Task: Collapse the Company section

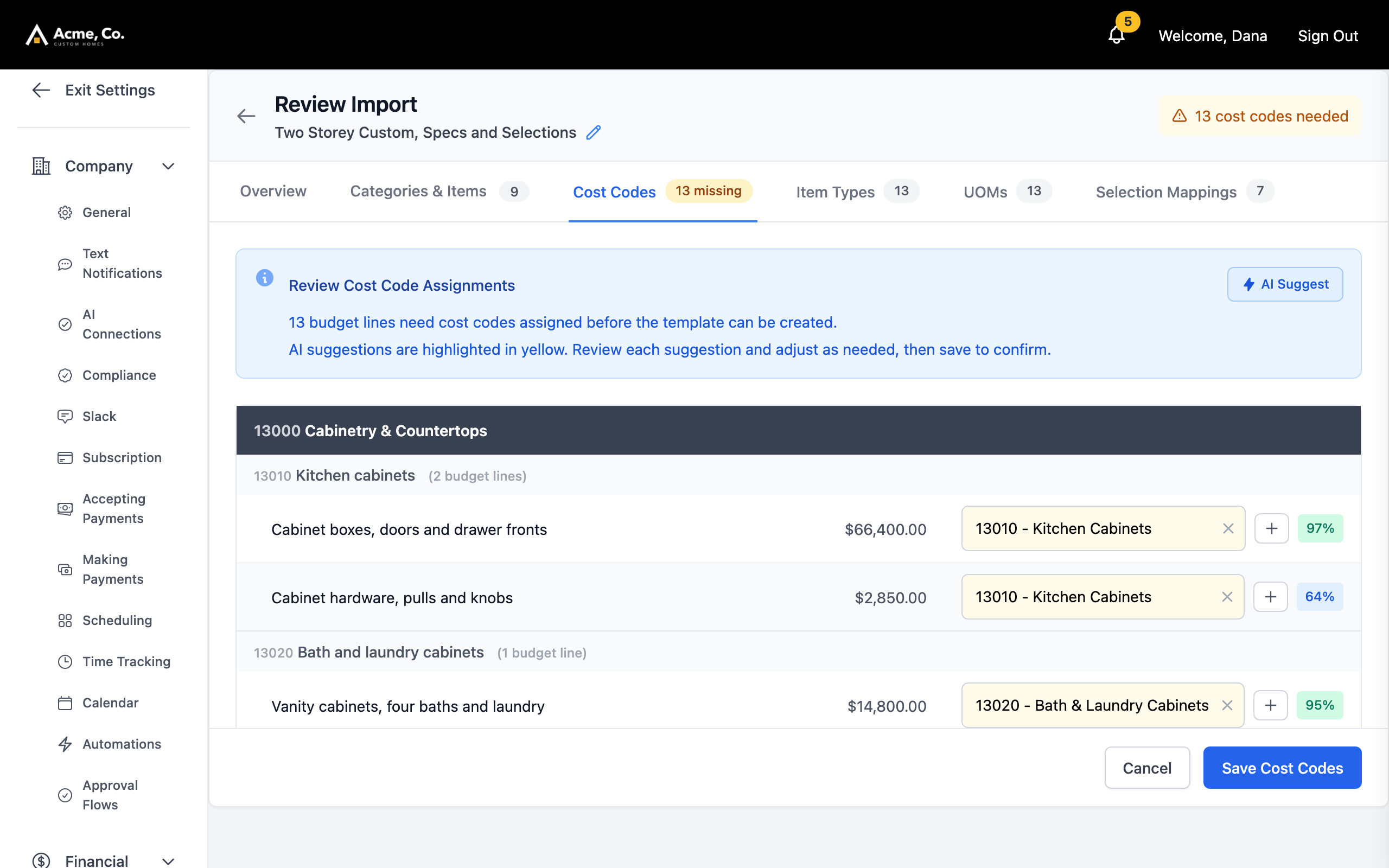Action: [x=168, y=167]
